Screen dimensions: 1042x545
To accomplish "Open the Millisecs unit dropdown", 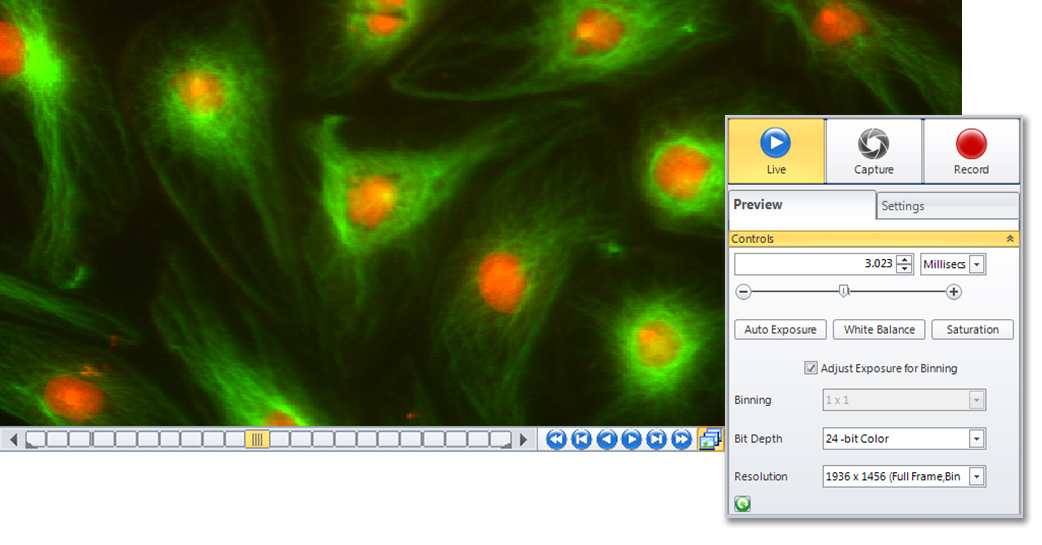I will pyautogui.click(x=976, y=264).
